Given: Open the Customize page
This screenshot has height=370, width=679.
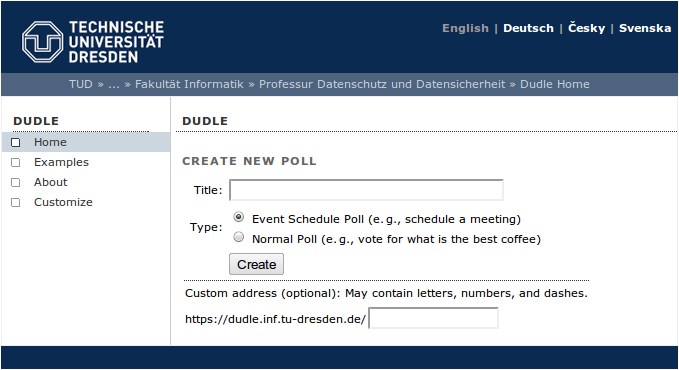Looking at the screenshot, I should coord(63,202).
